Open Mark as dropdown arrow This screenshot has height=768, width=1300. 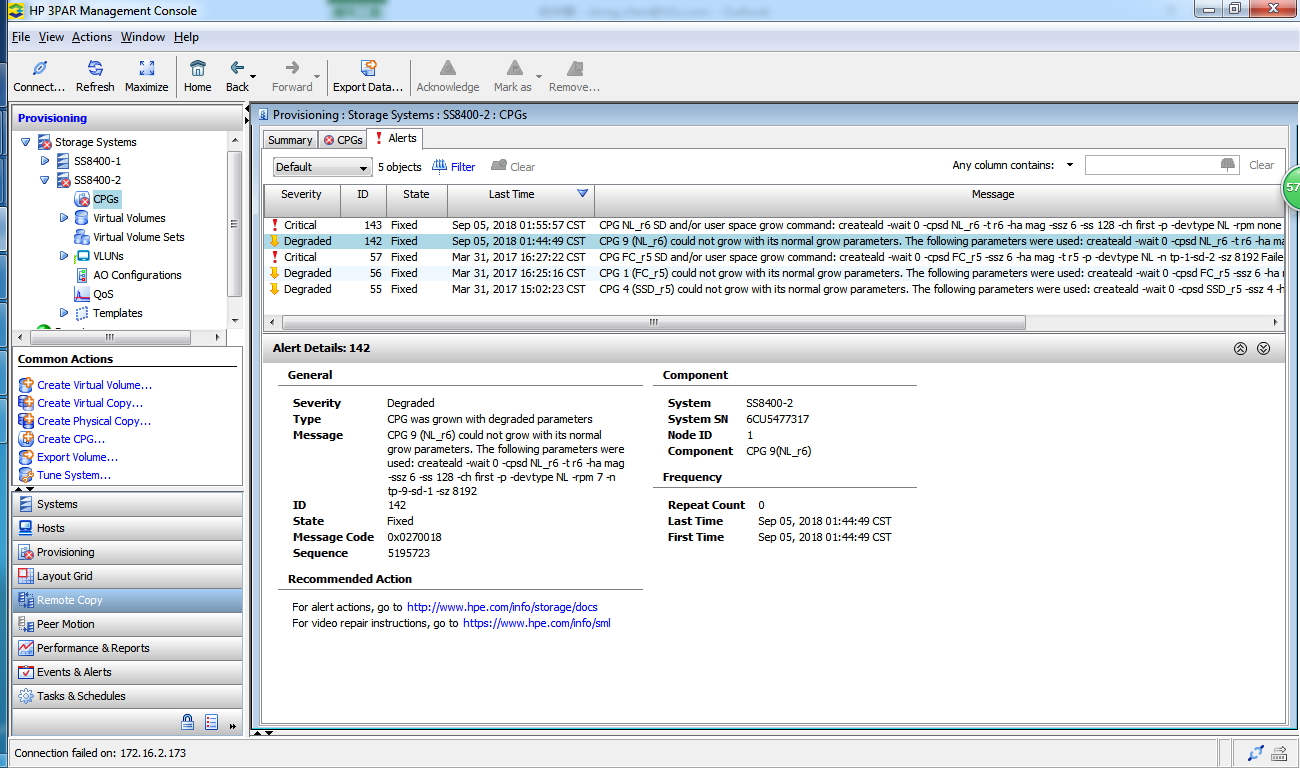[x=539, y=76]
